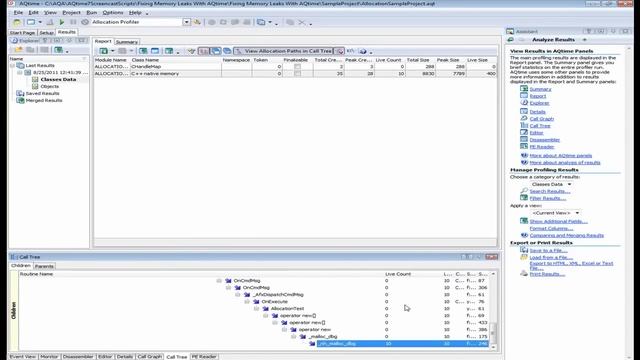Screen dimensions: 640x360
Task: Collapse the AllocationTest node in Call Tree
Action: (x=256, y=309)
